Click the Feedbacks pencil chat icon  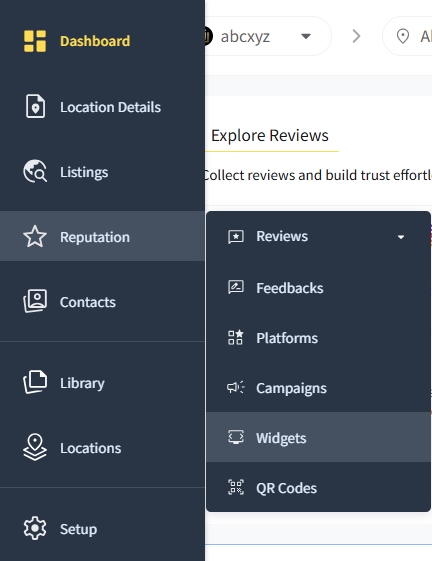236,287
